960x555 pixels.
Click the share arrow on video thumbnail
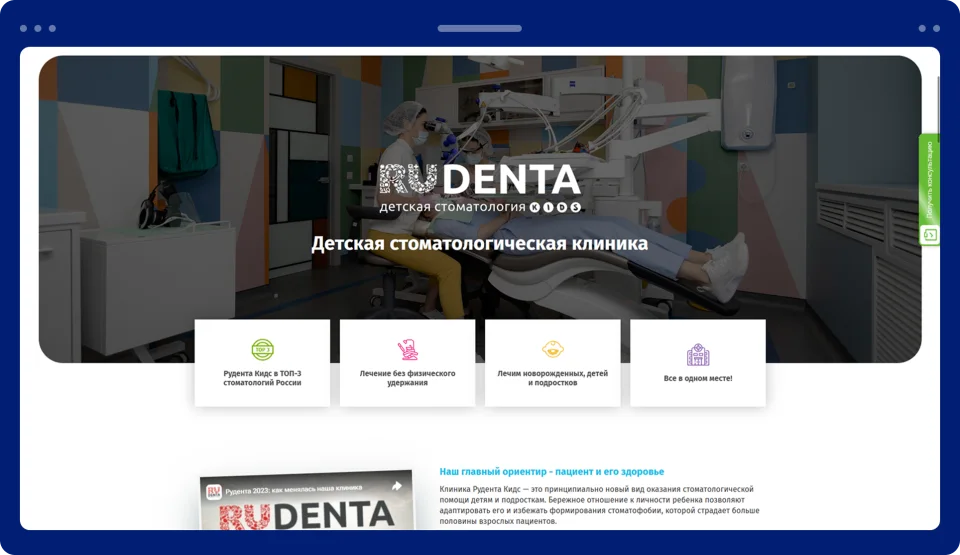397,486
